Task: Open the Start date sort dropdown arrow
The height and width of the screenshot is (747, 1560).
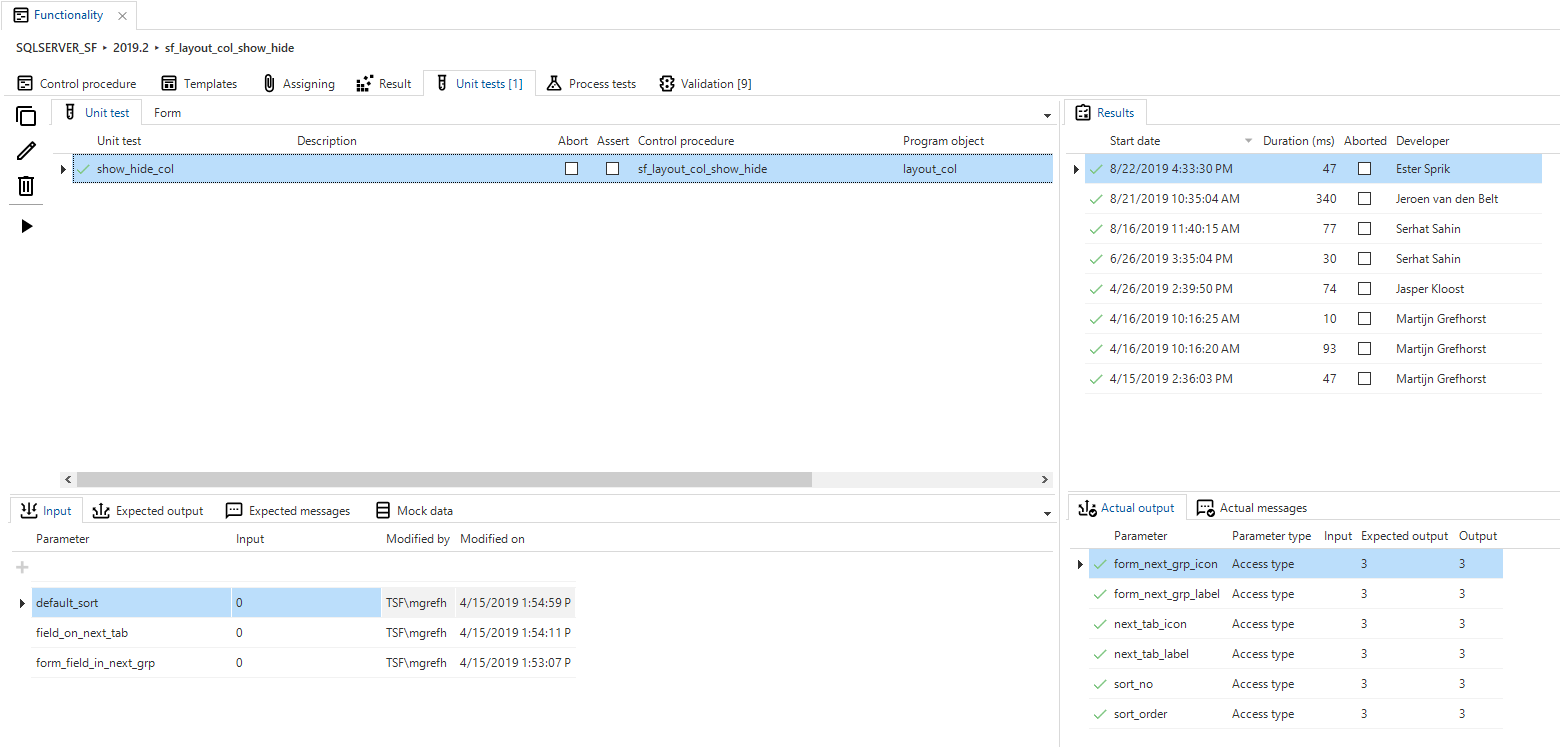Action: coord(1247,140)
